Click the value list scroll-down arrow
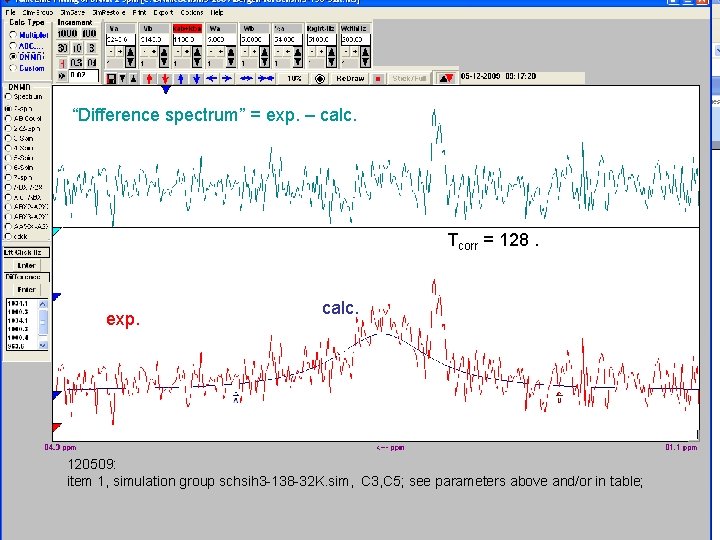720x540 pixels. 43,345
